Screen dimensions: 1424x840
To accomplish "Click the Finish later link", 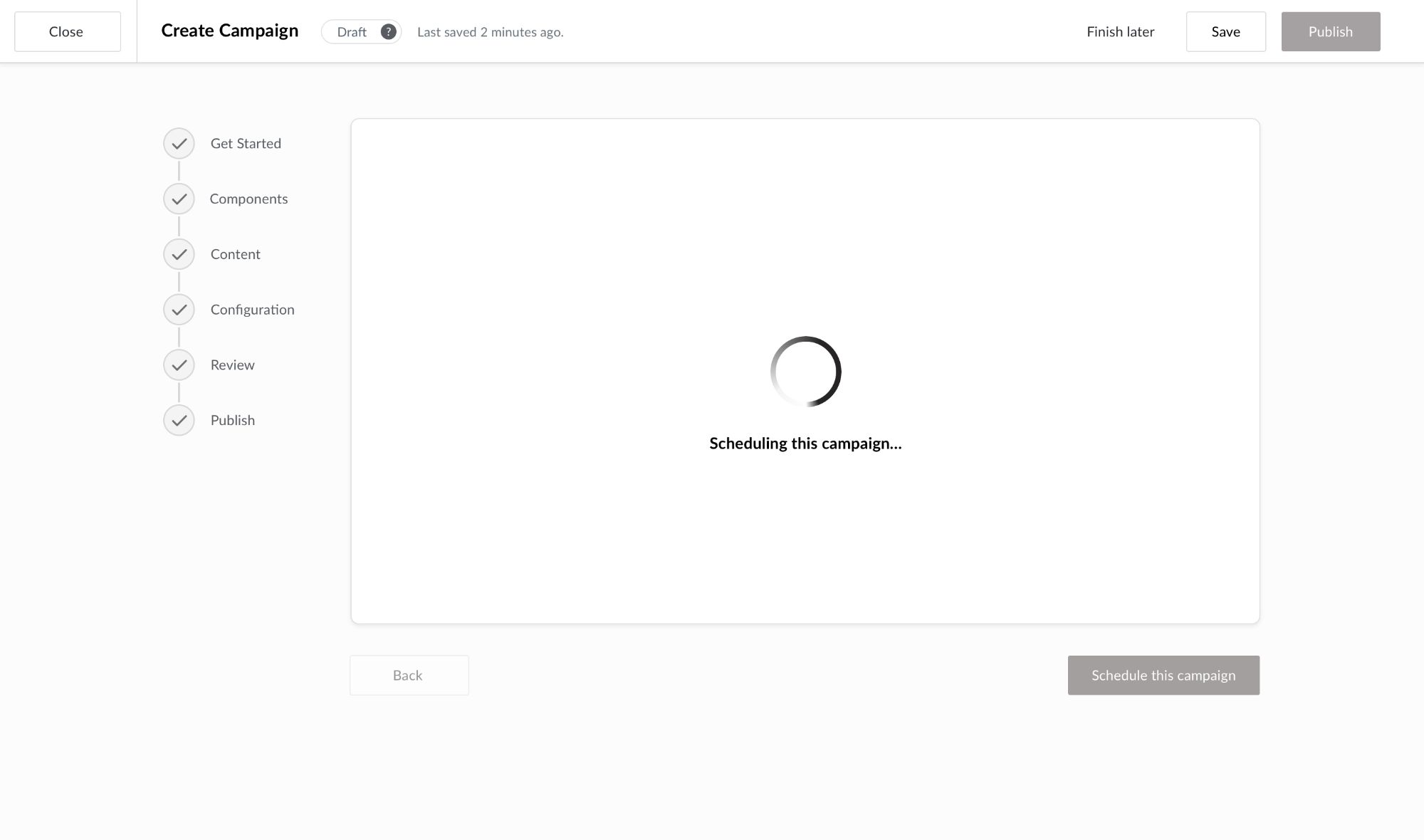I will [1120, 32].
